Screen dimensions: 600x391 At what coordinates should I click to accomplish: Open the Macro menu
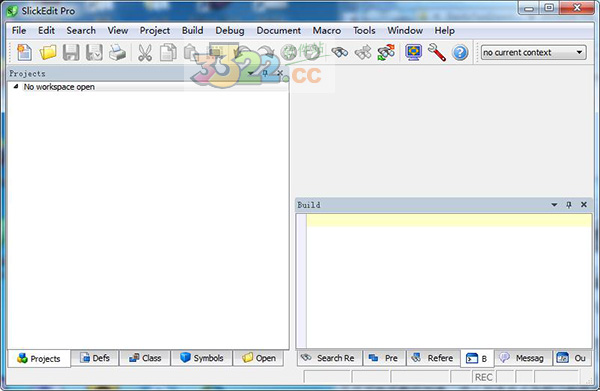[x=326, y=31]
